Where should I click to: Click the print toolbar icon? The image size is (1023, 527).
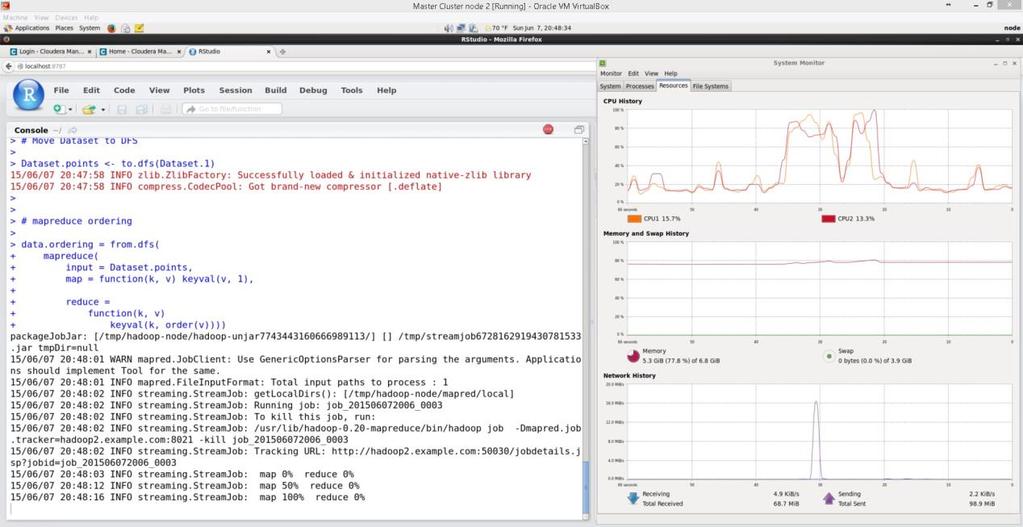[166, 109]
